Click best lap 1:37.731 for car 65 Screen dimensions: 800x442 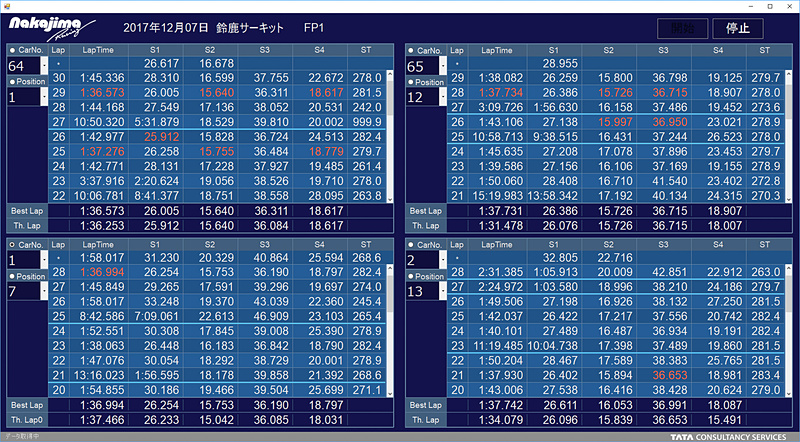coord(502,211)
